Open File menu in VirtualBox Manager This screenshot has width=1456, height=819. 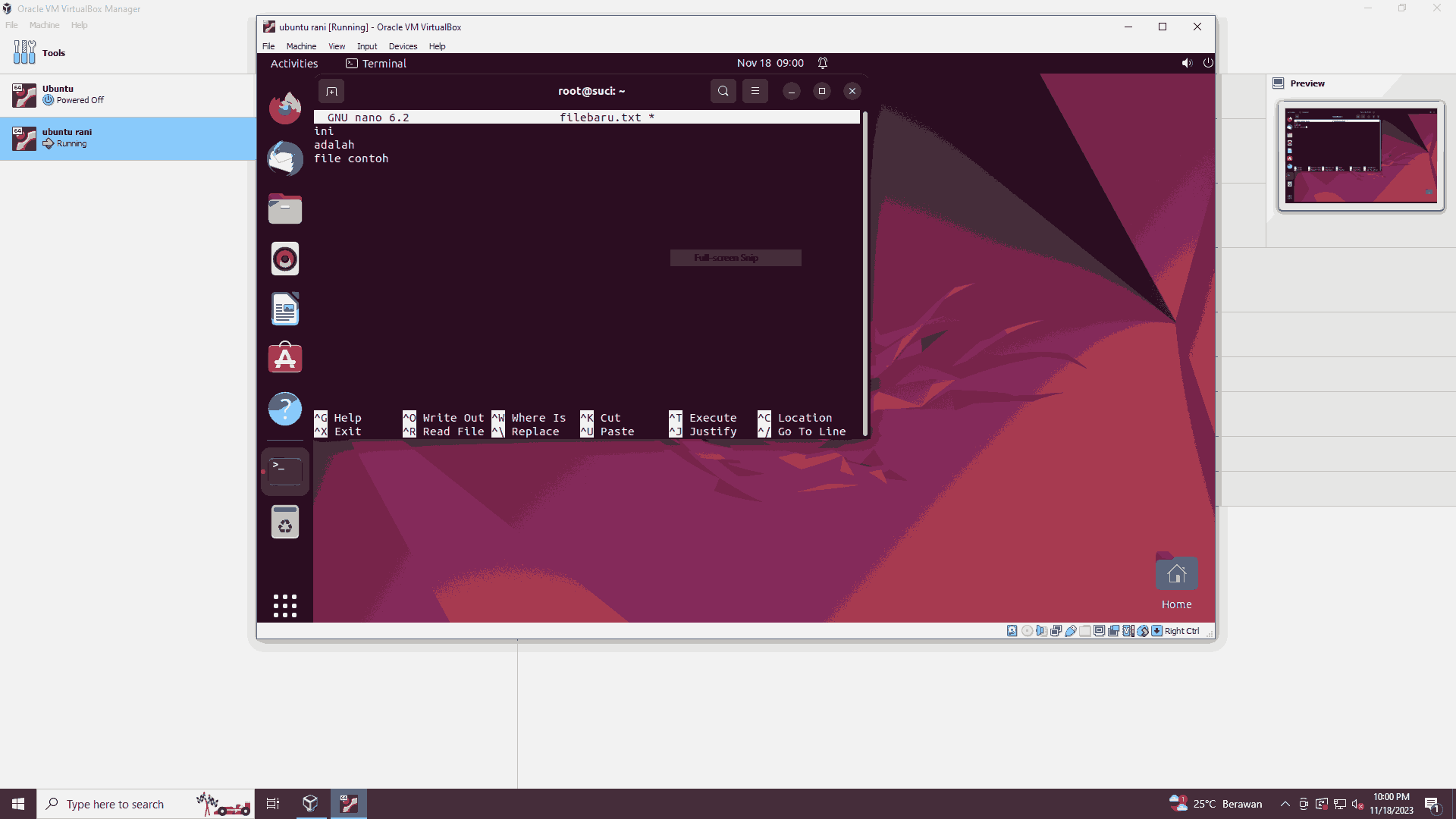(11, 25)
